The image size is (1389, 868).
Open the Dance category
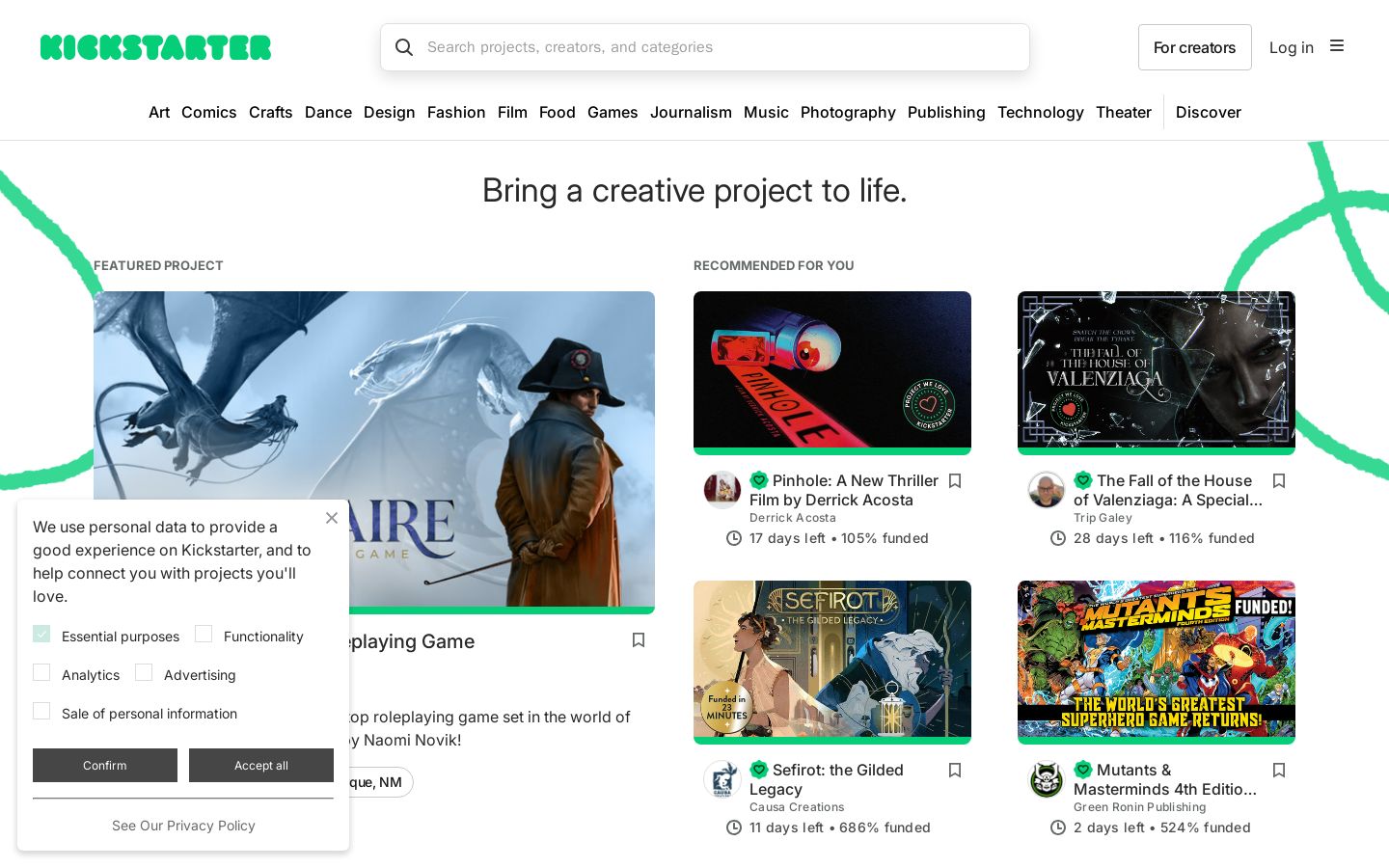point(328,112)
